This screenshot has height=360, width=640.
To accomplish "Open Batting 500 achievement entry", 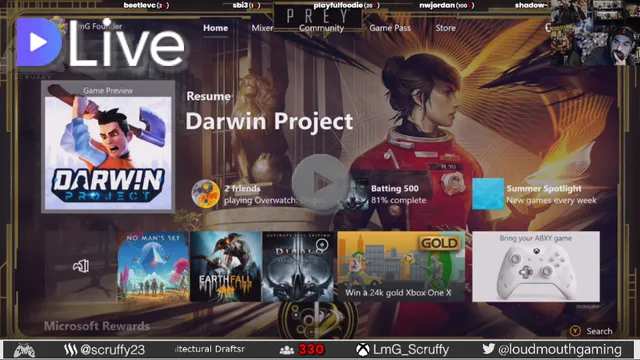I will pyautogui.click(x=384, y=194).
